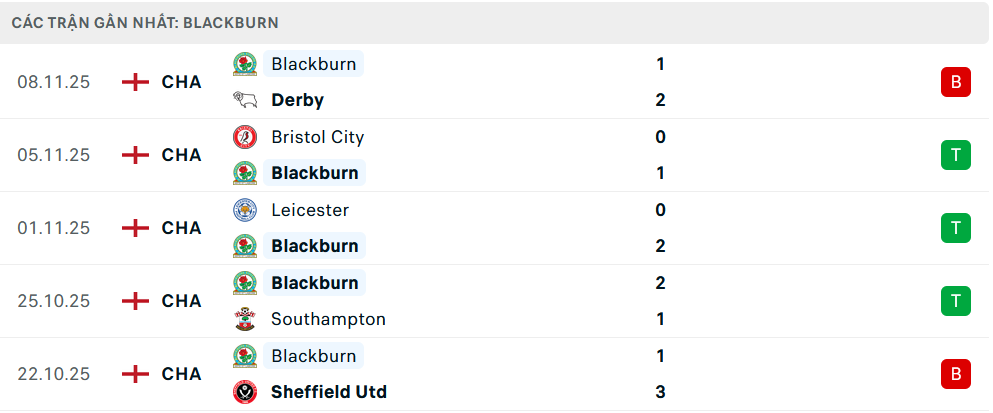The image size is (993, 413).
Task: Select the CHA league label on 01.11.25 row
Action: coord(181,228)
